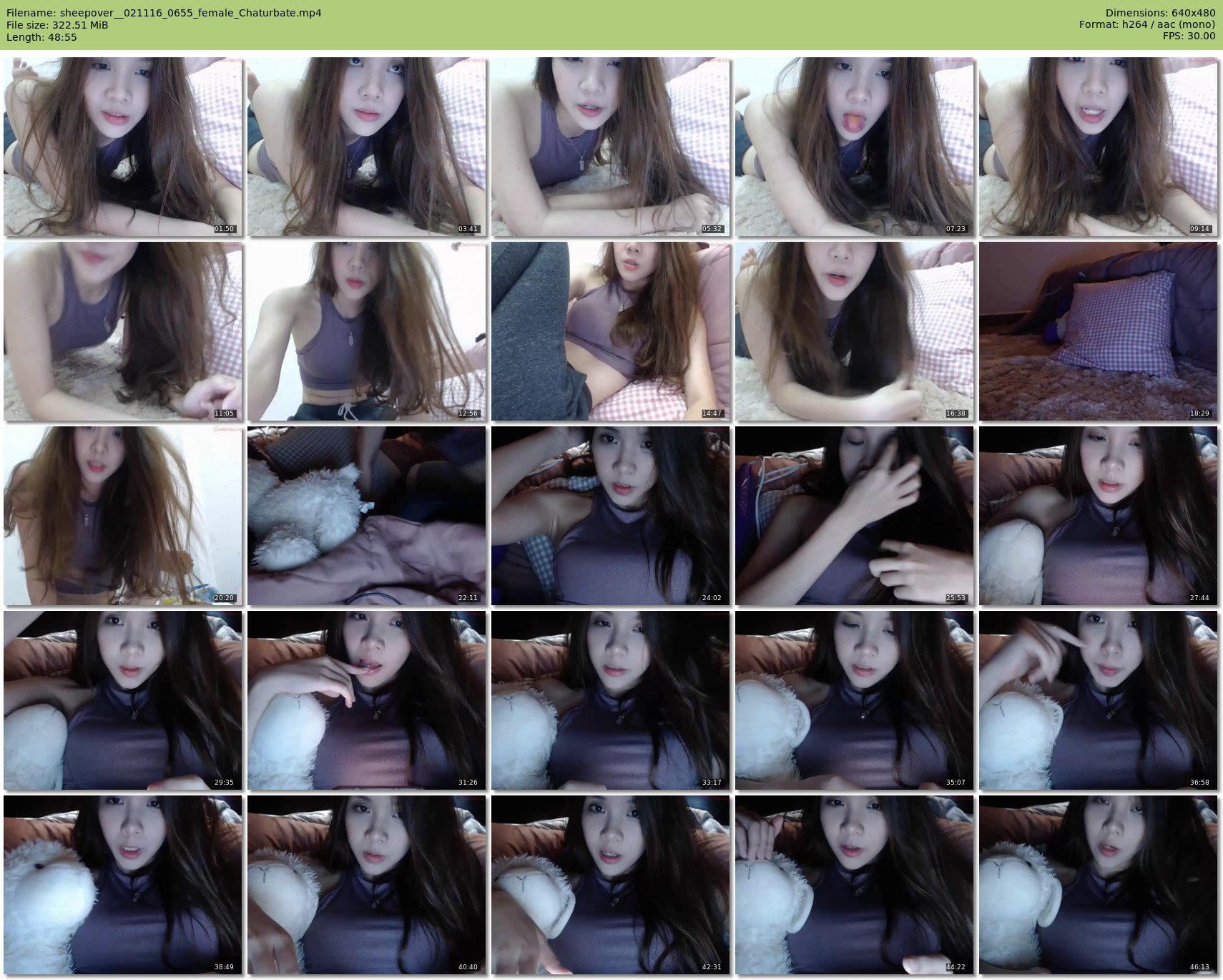Select the 12:56 thumbnail
The height and width of the screenshot is (980, 1223).
[366, 331]
